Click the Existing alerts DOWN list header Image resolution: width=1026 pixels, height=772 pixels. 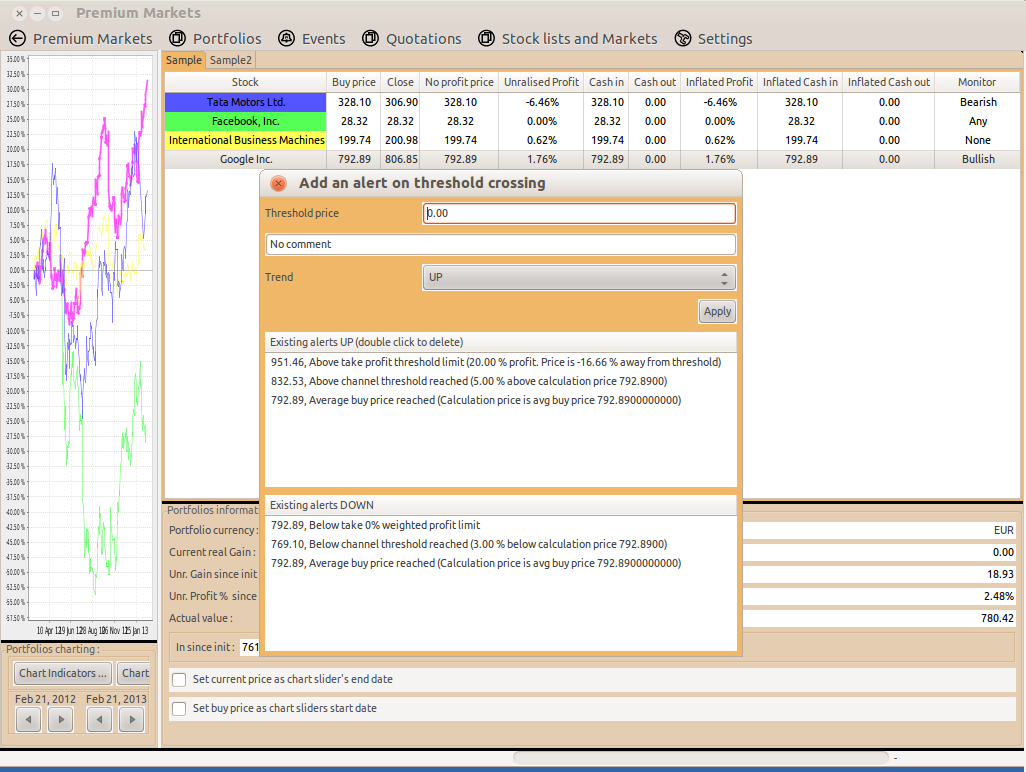click(x=501, y=505)
